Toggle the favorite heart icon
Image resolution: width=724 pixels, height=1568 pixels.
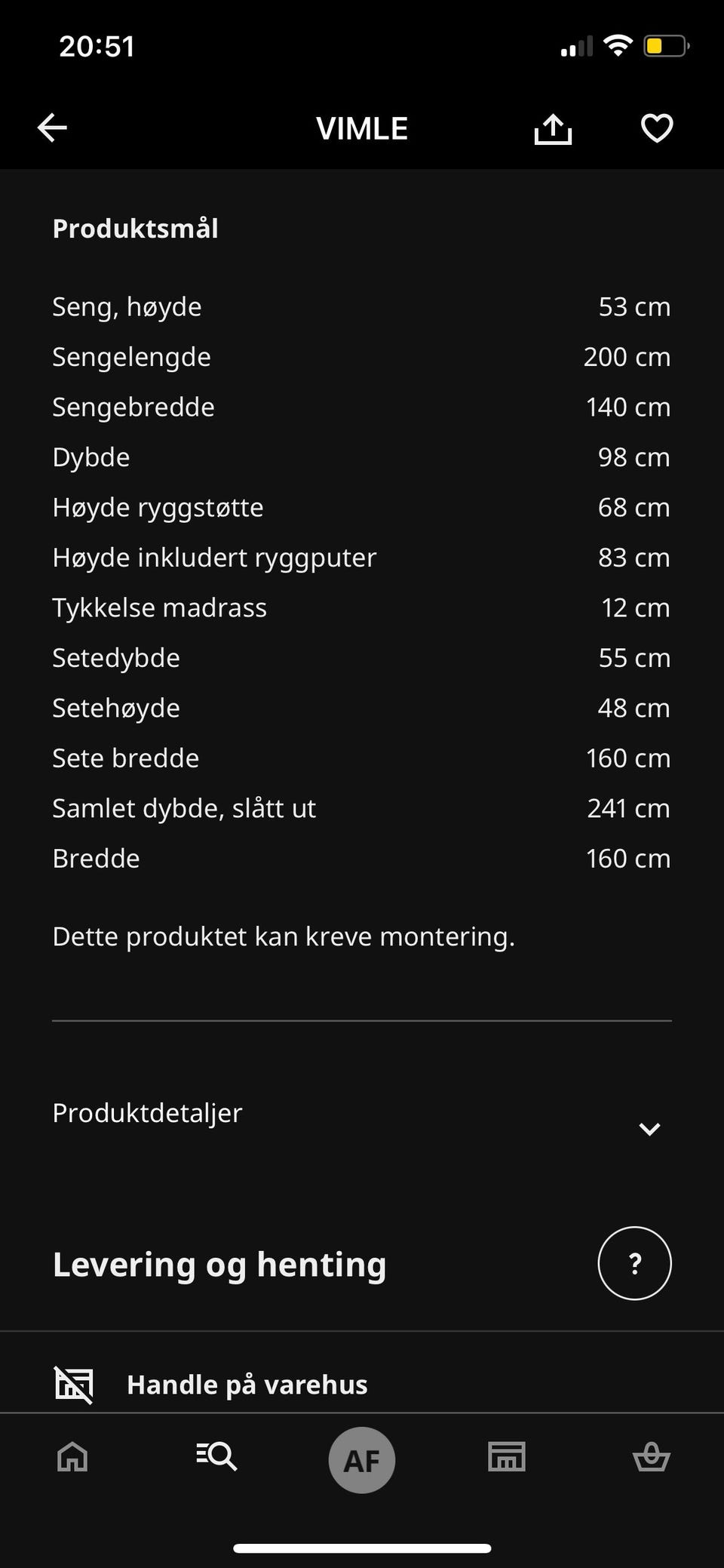pos(657,128)
